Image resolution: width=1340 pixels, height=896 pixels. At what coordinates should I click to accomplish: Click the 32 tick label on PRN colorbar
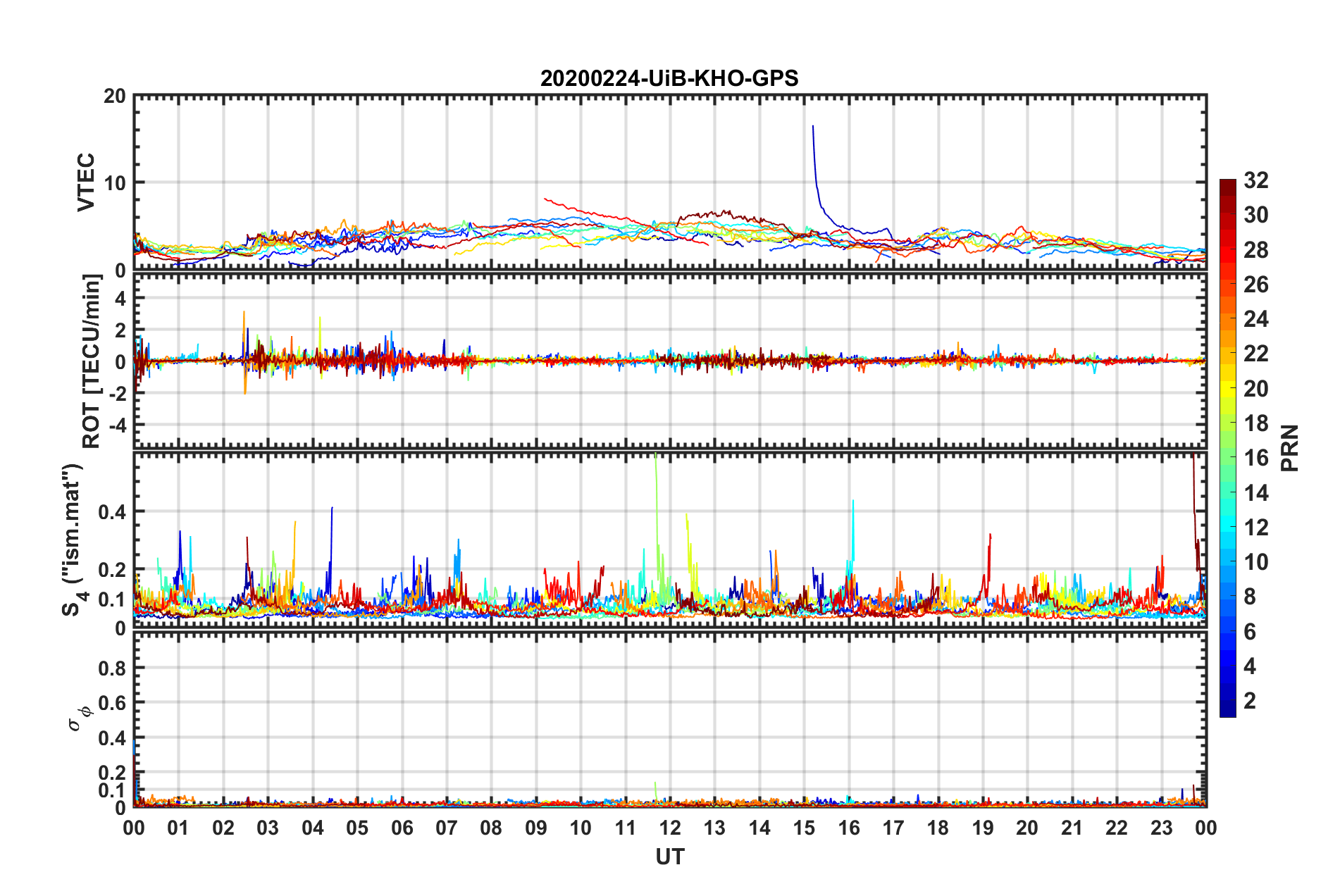[1255, 180]
